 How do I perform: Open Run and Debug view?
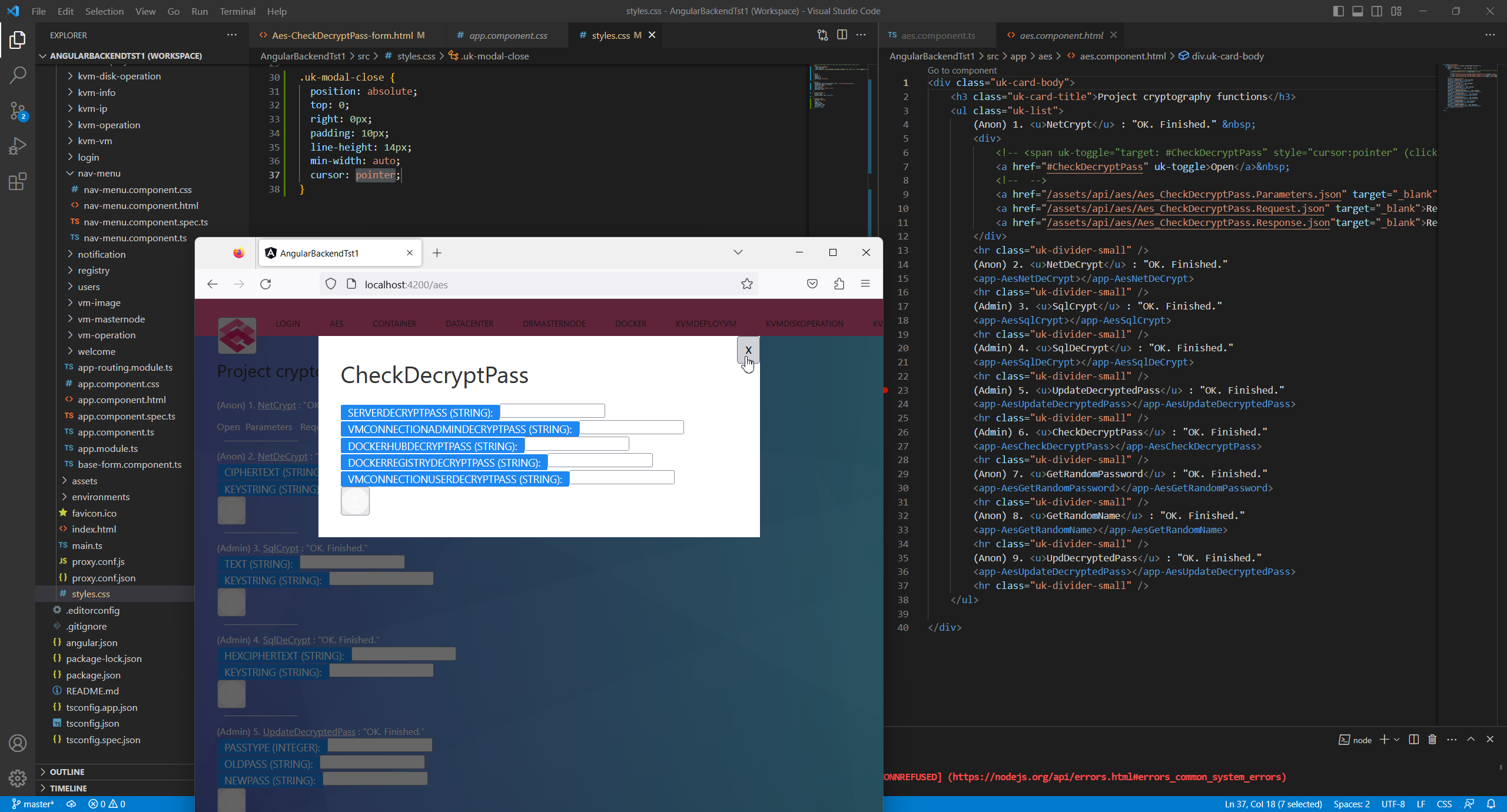(x=18, y=146)
